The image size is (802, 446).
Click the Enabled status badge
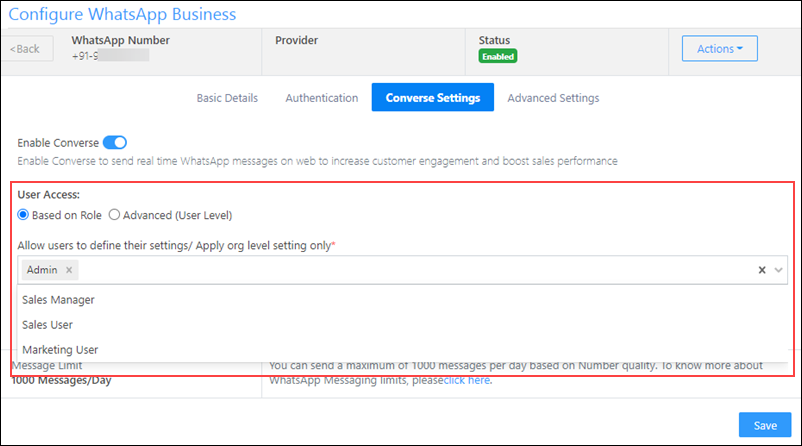click(x=498, y=56)
